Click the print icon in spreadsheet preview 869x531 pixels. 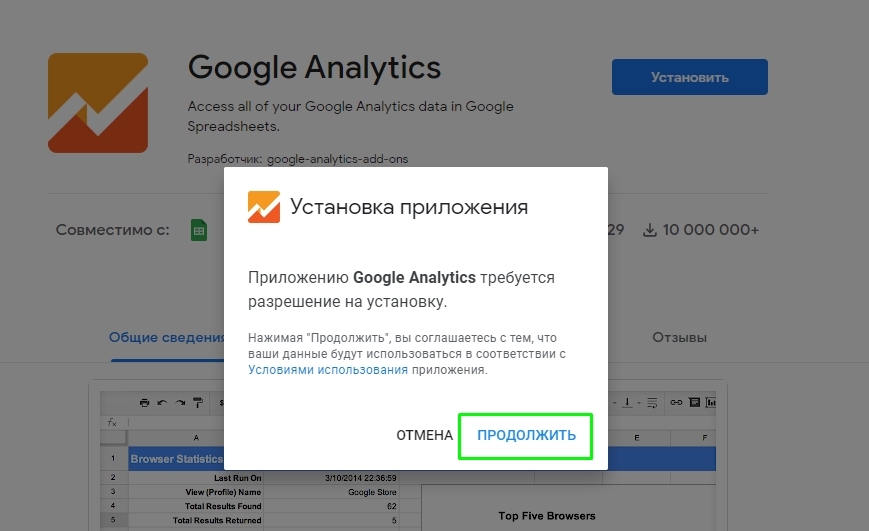pyautogui.click(x=144, y=402)
